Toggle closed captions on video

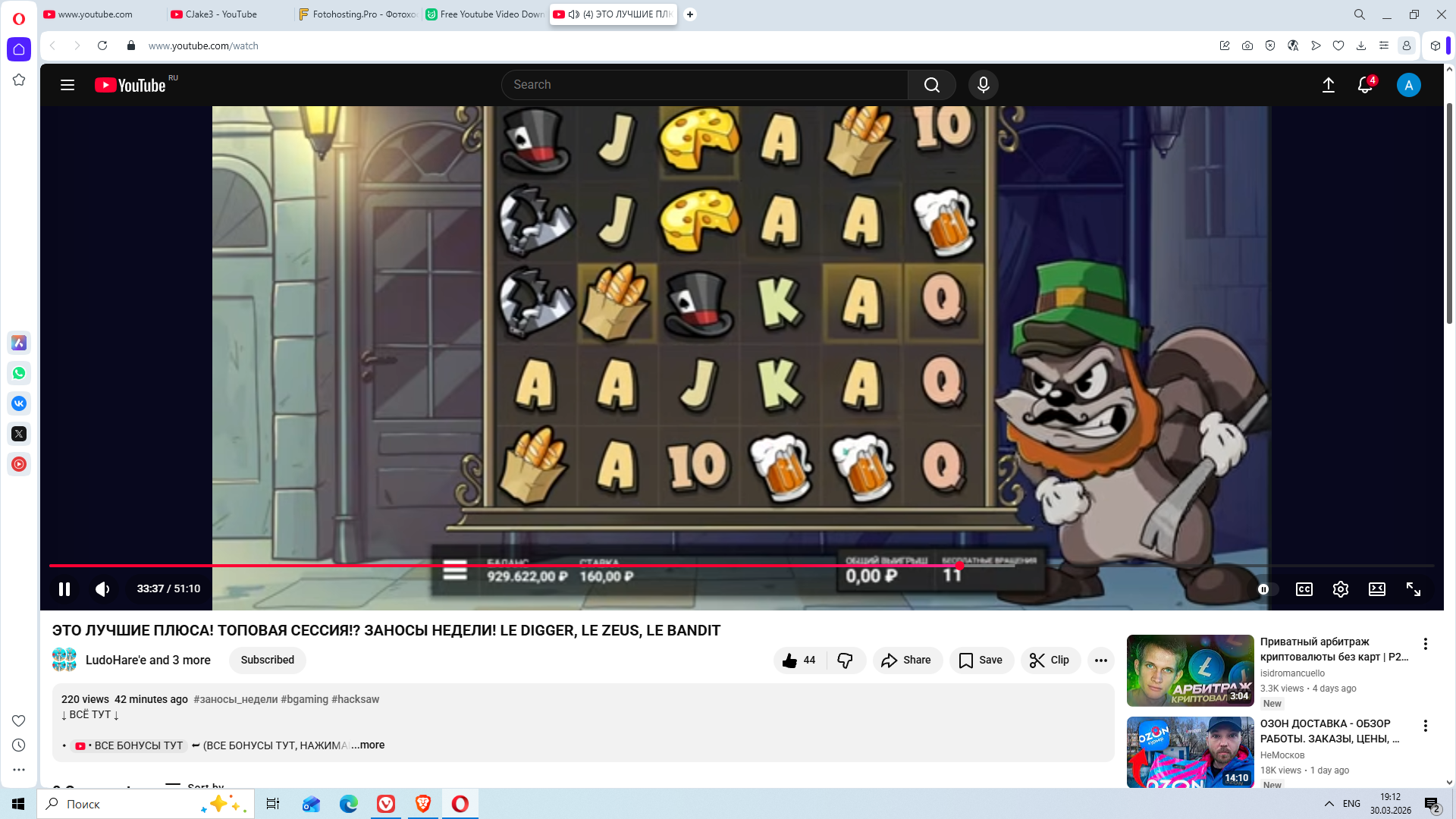[1304, 589]
